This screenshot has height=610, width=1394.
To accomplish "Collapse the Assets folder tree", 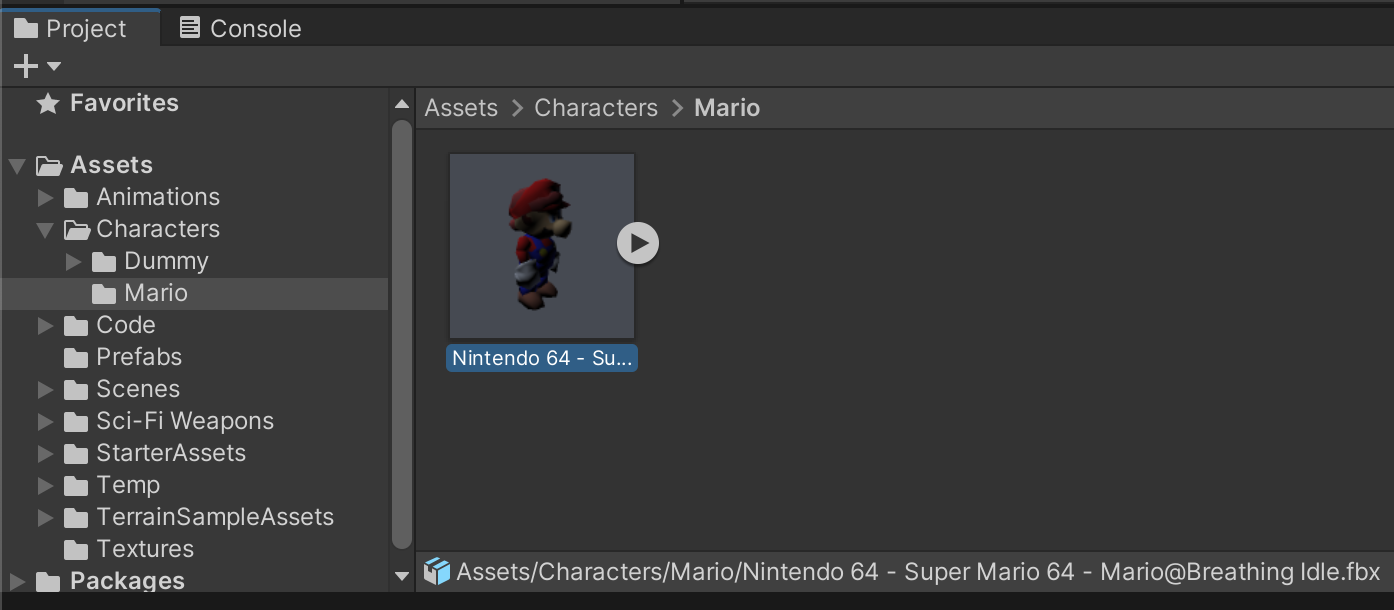I will click(x=17, y=166).
